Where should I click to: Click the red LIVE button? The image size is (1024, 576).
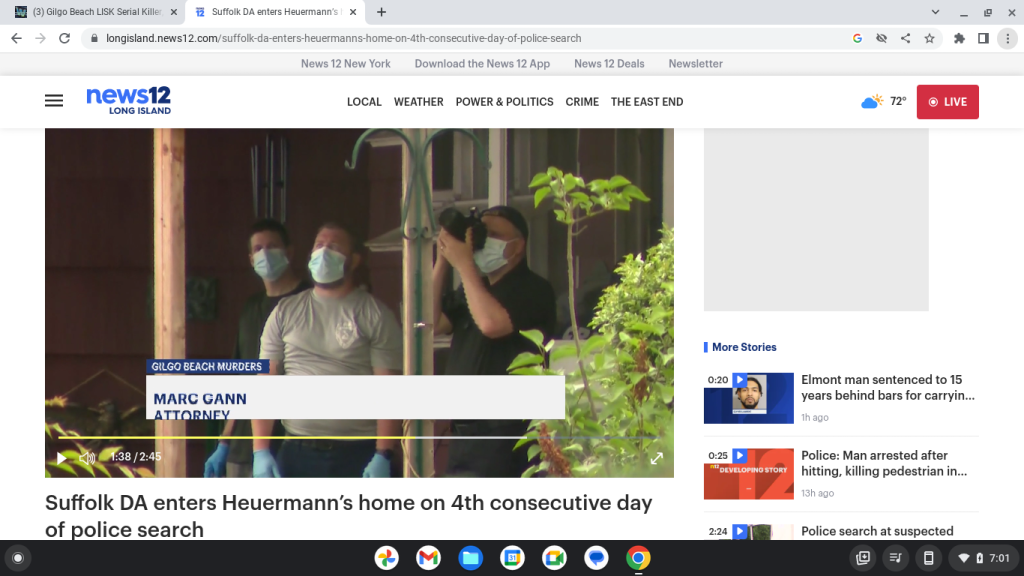[x=947, y=102]
